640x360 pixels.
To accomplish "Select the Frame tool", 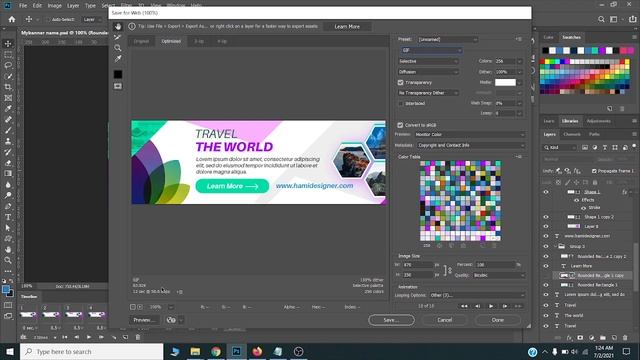I will tap(8, 98).
